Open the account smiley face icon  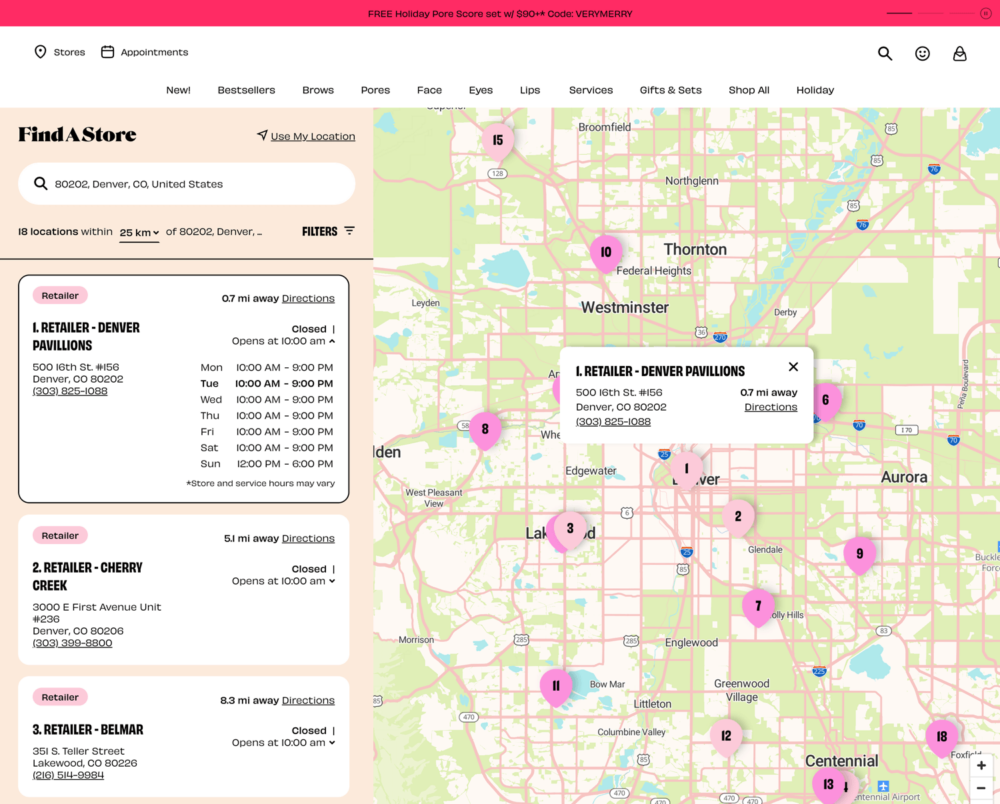(x=922, y=54)
